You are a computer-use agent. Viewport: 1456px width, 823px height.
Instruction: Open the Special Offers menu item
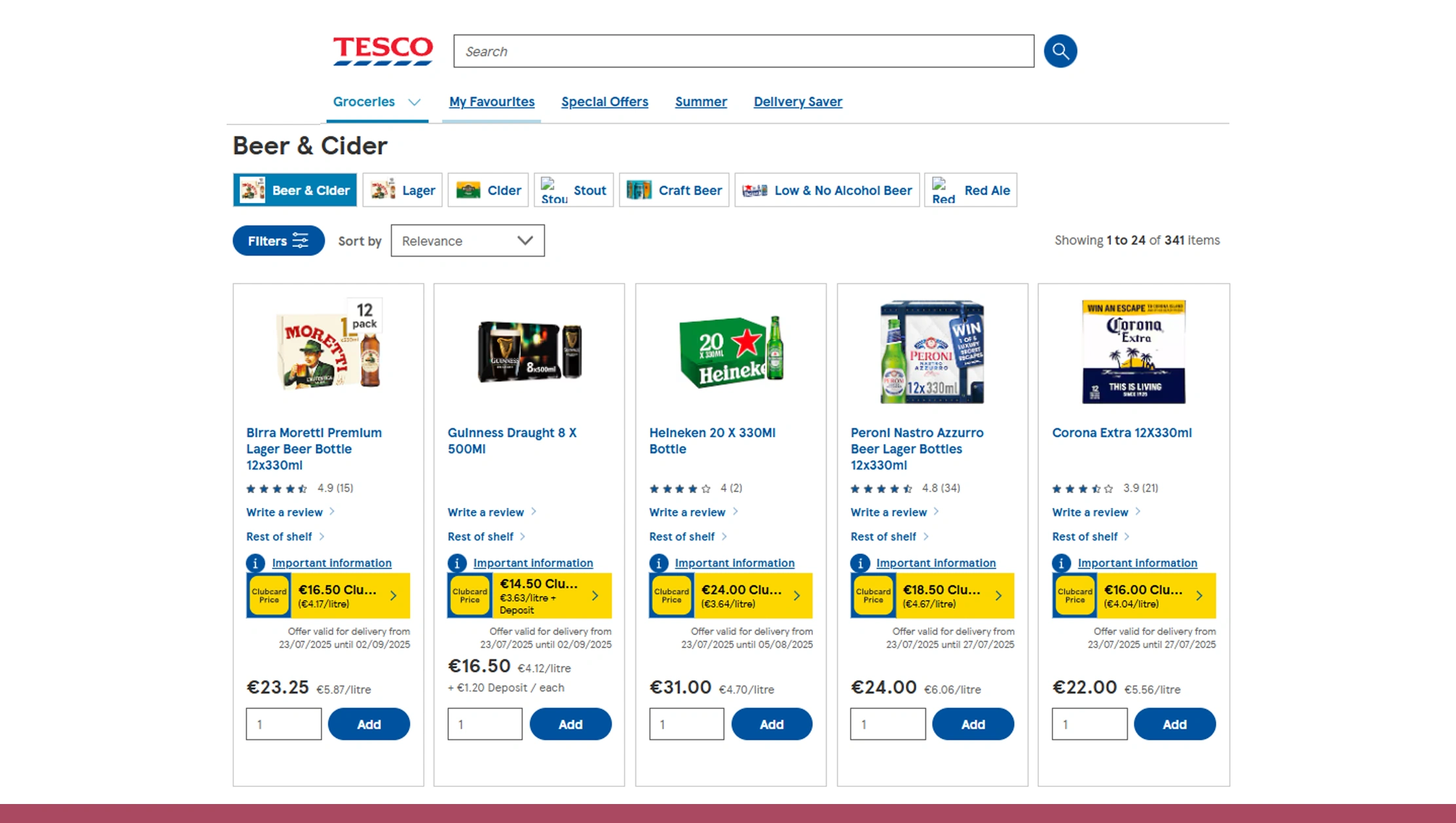coord(604,101)
